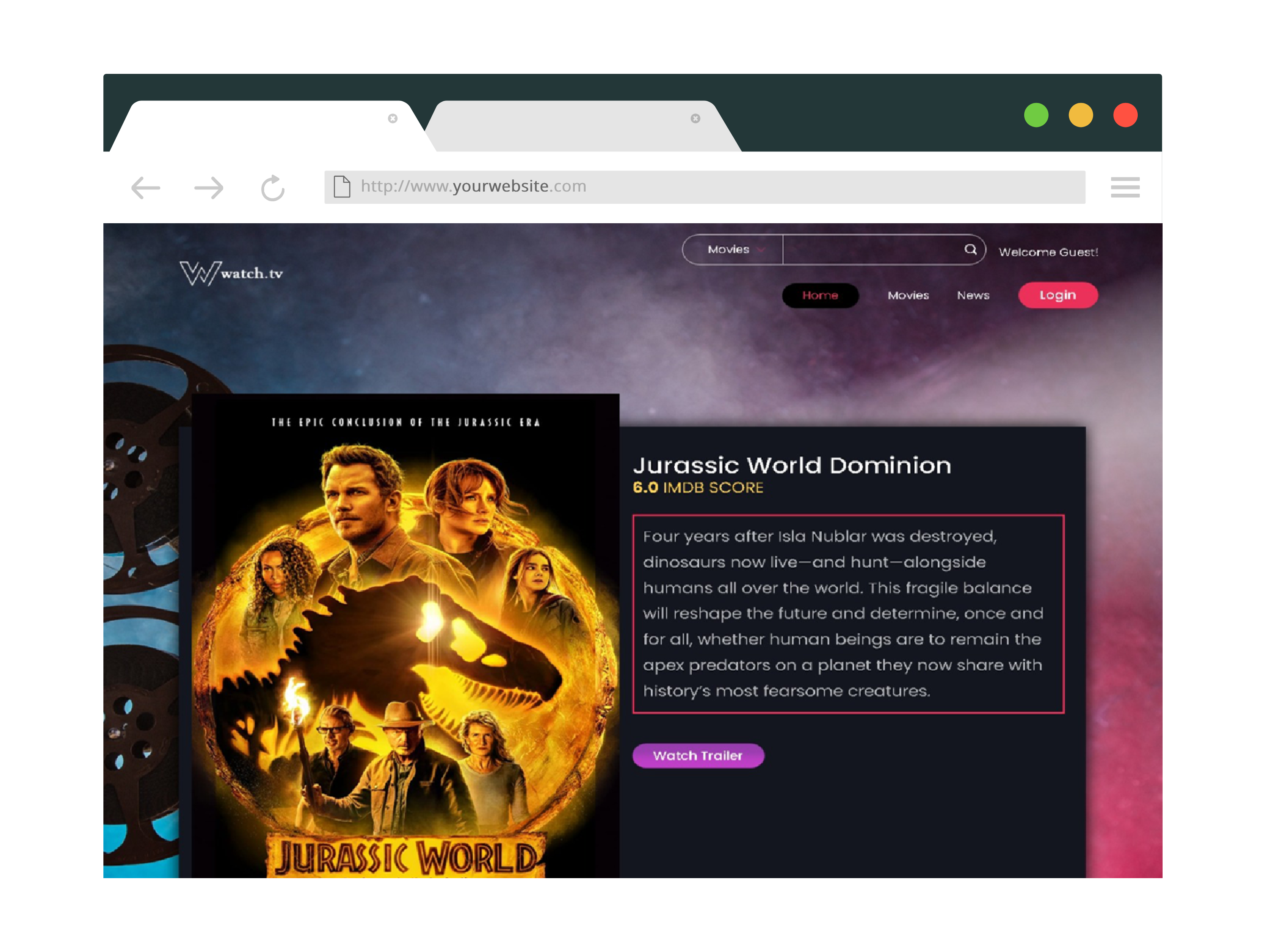The width and height of the screenshot is (1266, 952).
Task: Open the browser hamburger menu
Action: [1125, 187]
